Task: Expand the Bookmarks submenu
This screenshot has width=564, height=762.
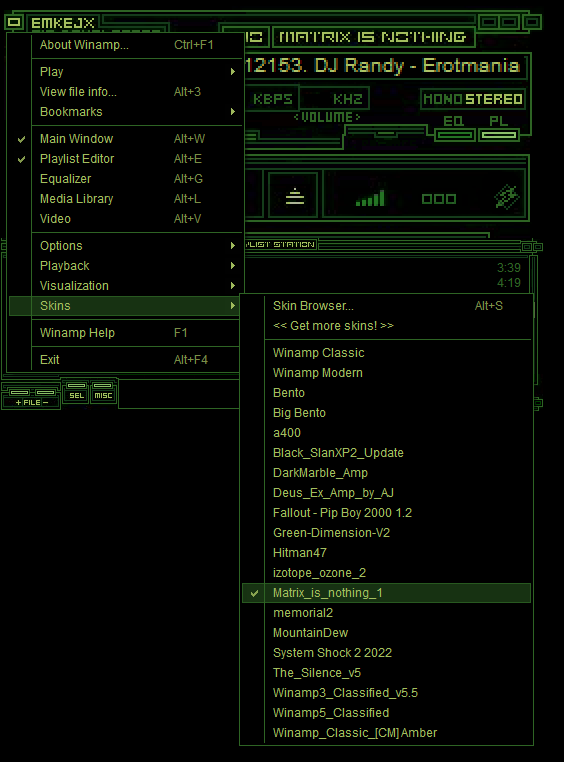Action: (124, 112)
